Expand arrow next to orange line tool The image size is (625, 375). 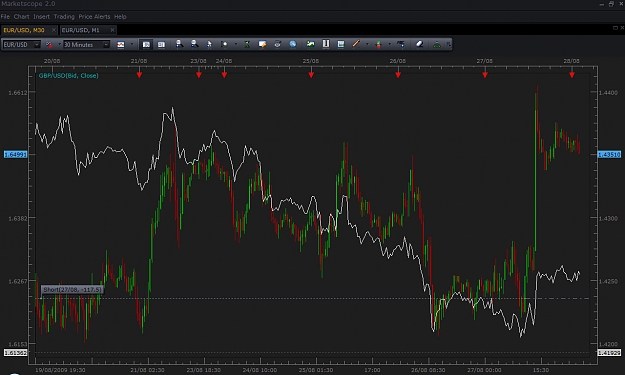click(367, 44)
